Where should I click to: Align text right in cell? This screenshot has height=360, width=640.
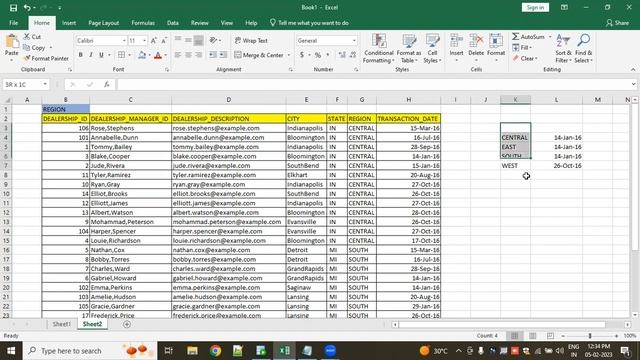click(x=198, y=55)
